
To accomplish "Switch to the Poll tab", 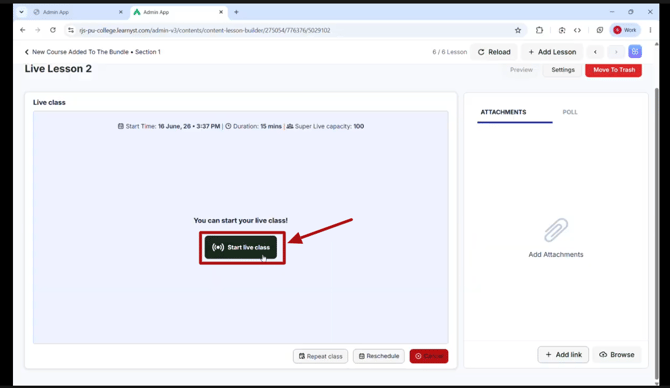I will click(570, 112).
